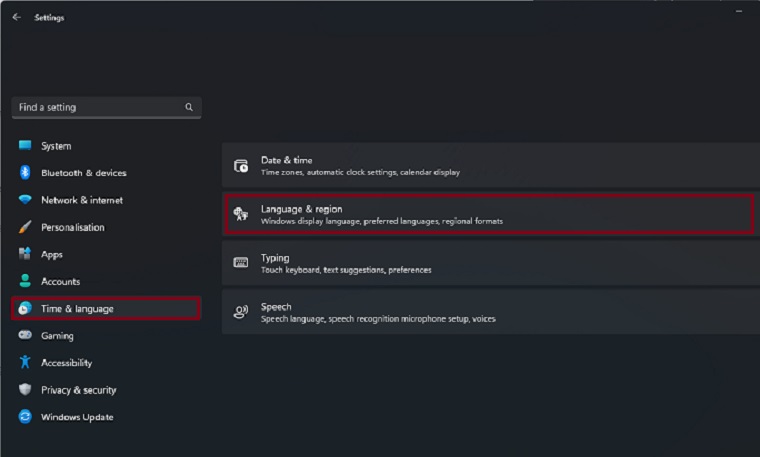Focus the Find a setting search box
The height and width of the screenshot is (457, 760).
click(x=95, y=107)
